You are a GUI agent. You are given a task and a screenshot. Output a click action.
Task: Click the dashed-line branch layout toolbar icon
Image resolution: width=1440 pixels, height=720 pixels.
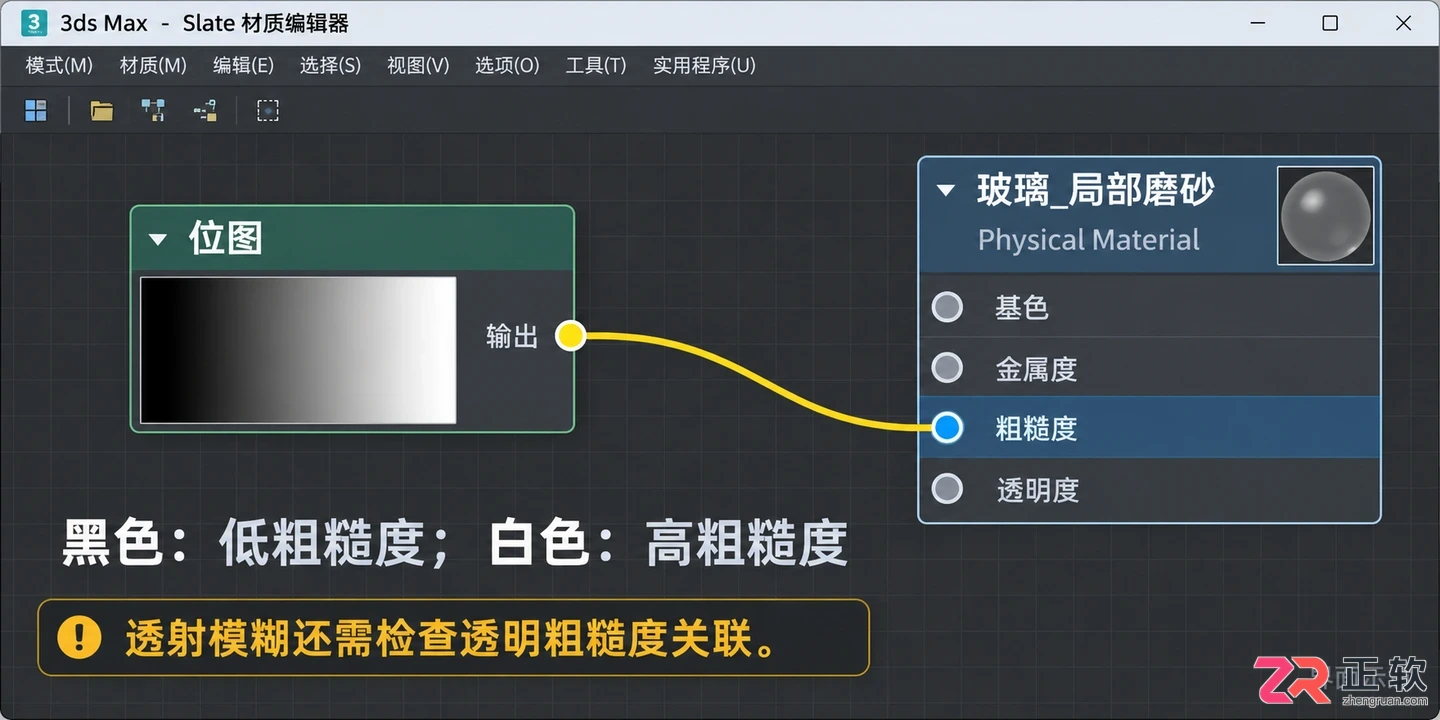pyautogui.click(x=205, y=110)
